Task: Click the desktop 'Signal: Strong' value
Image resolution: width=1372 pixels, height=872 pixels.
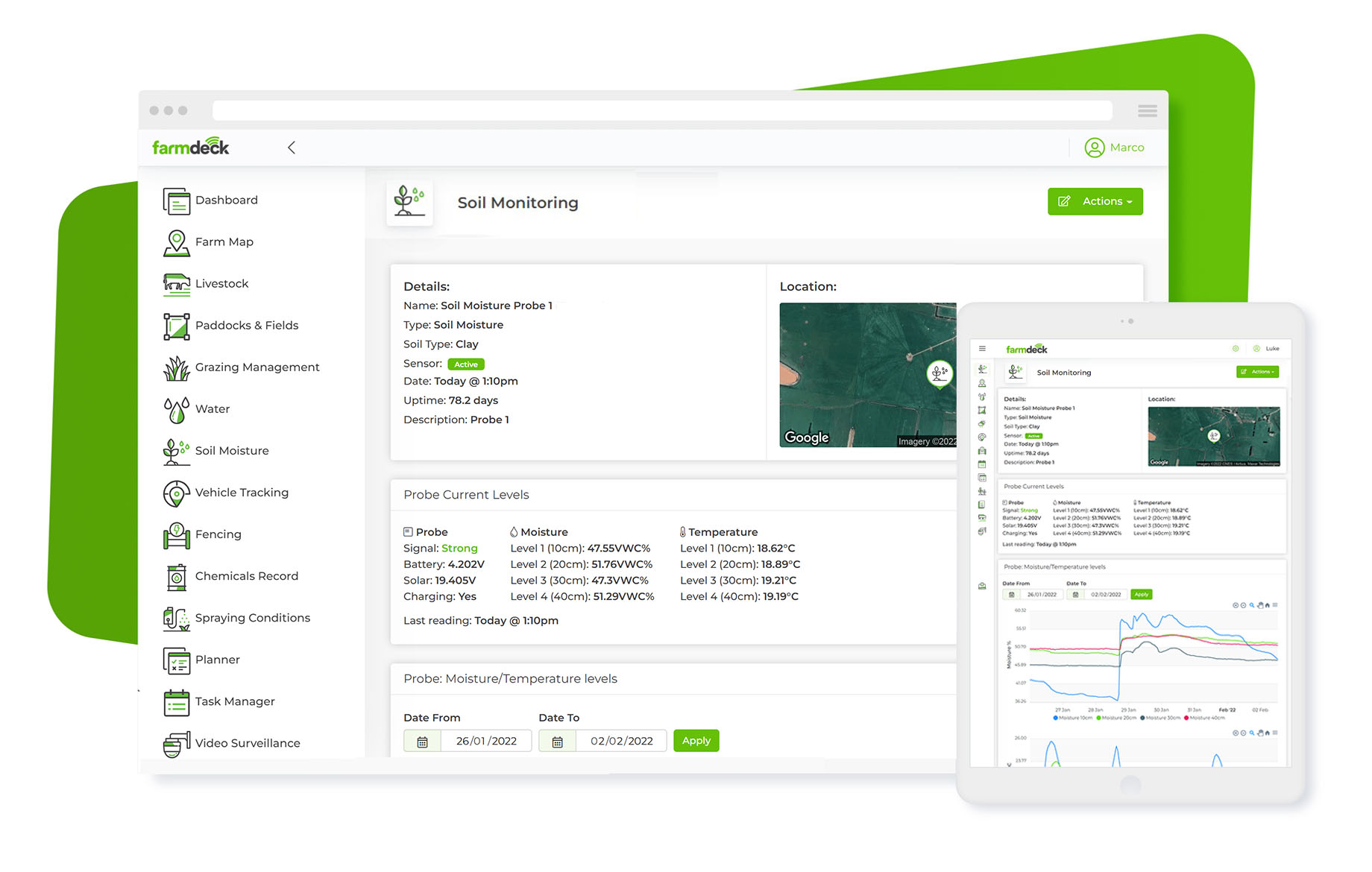Action: click(x=459, y=549)
